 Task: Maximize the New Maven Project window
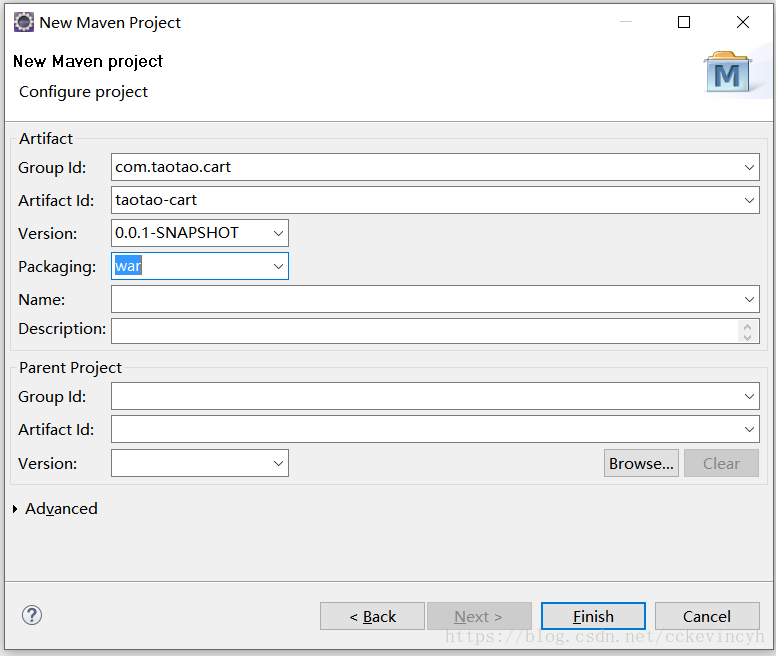(x=684, y=22)
